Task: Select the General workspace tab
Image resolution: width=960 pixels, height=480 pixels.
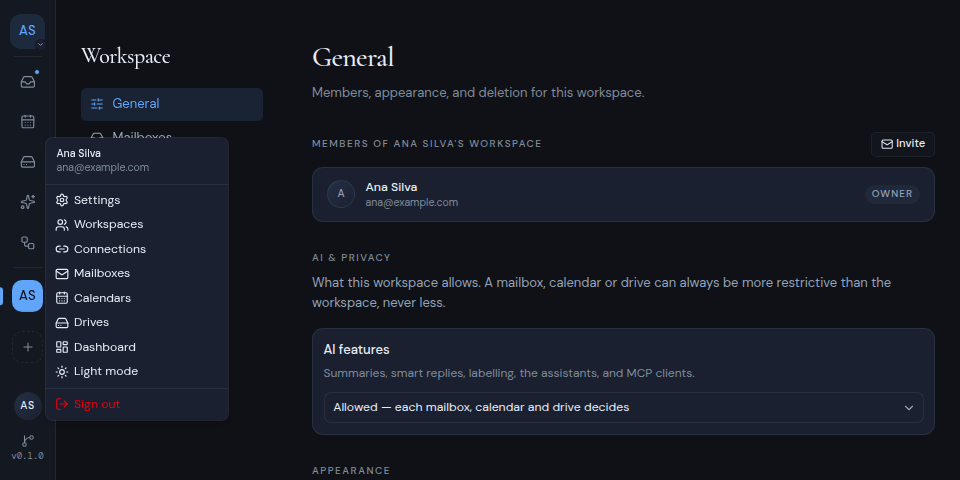Action: pyautogui.click(x=172, y=104)
